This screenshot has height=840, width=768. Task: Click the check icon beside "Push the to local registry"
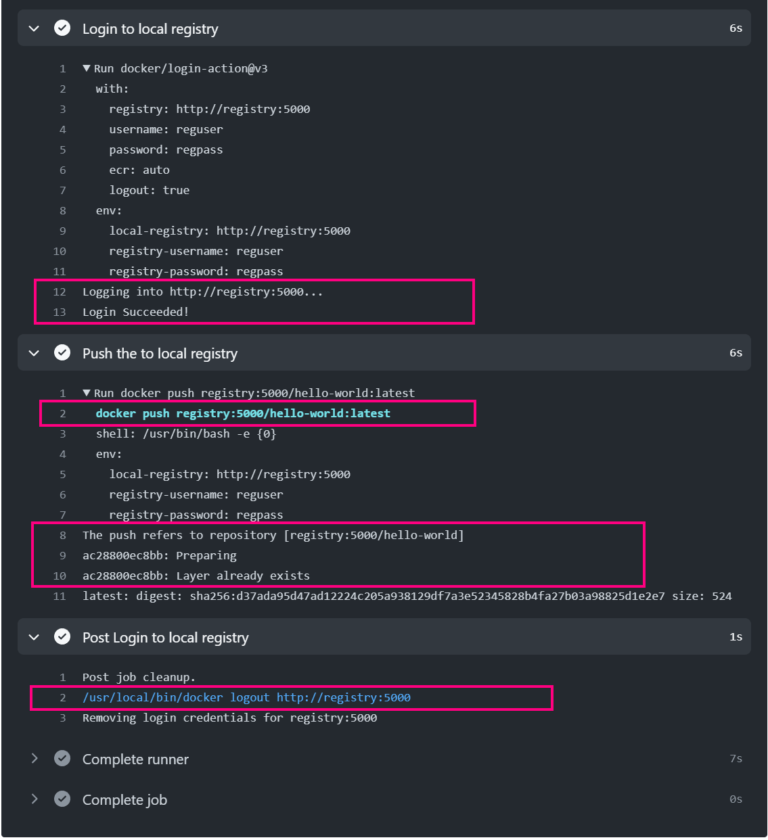62,353
